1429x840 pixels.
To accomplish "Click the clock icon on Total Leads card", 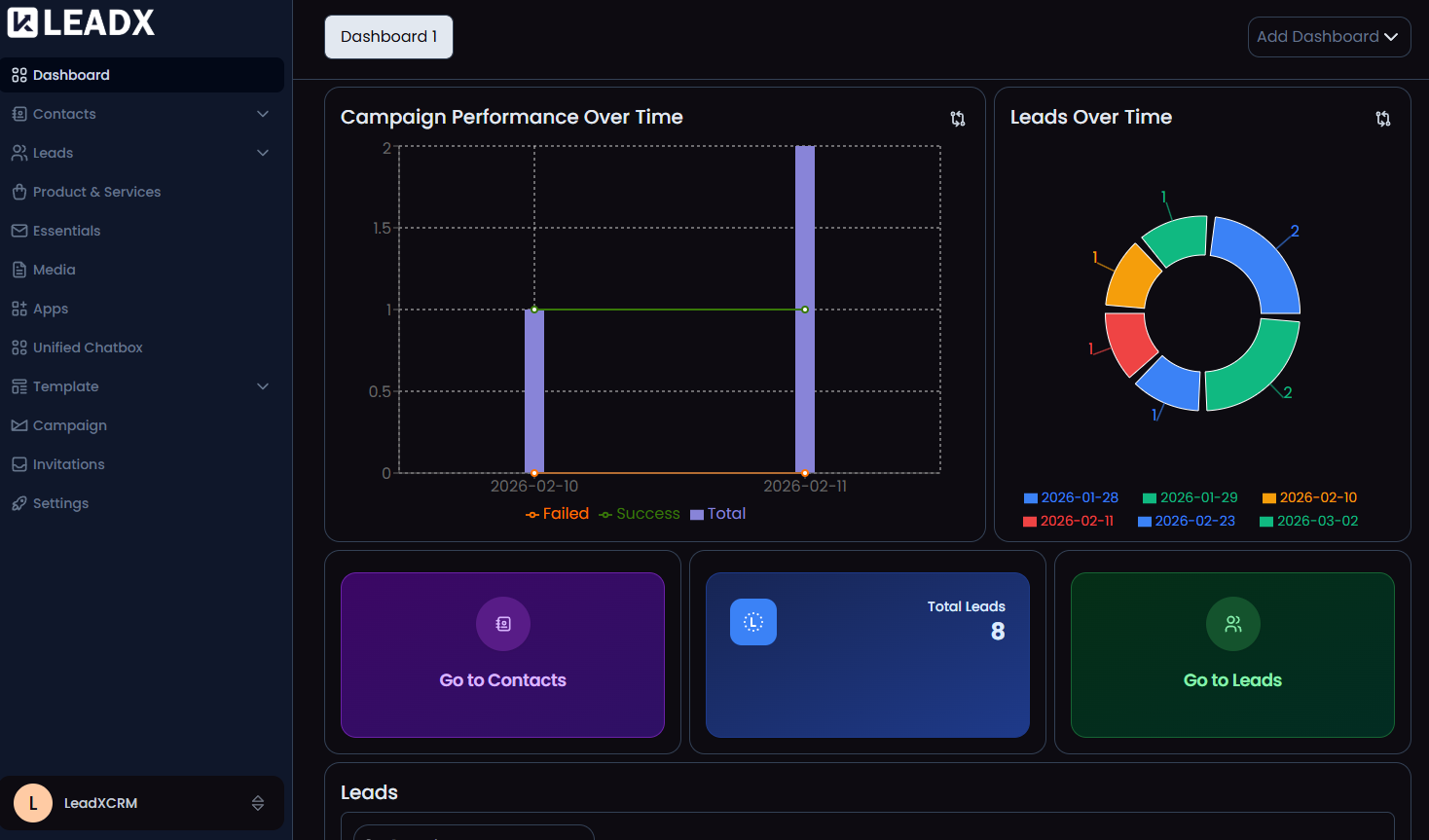I will (752, 622).
